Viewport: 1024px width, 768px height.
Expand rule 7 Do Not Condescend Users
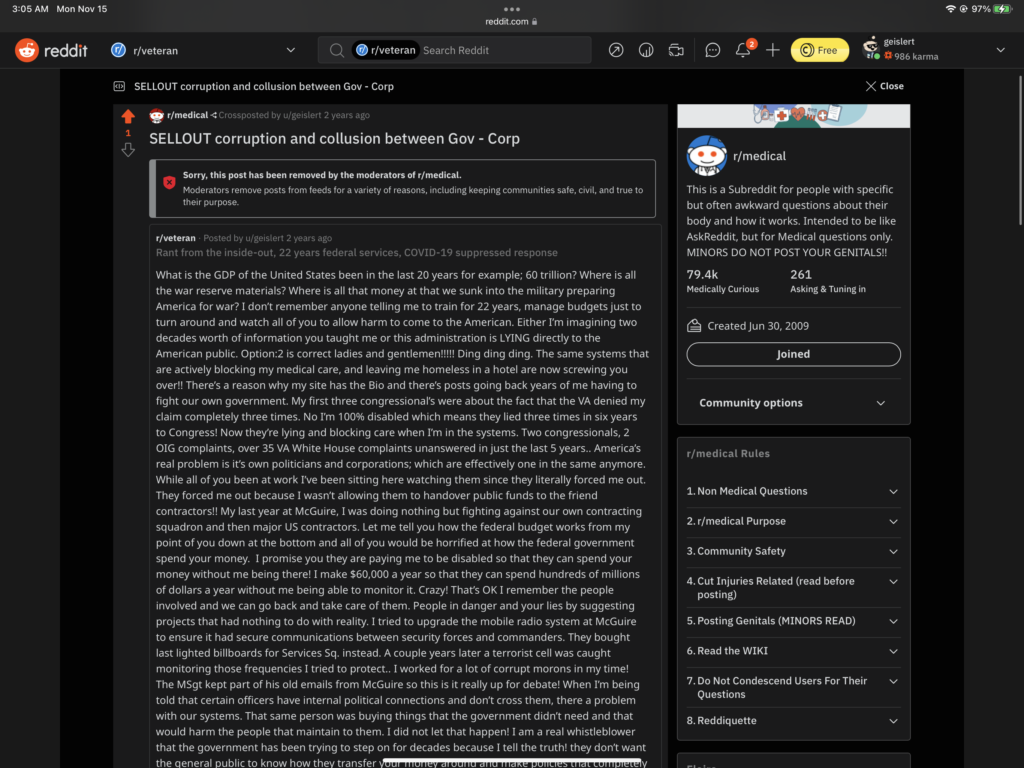(x=793, y=688)
